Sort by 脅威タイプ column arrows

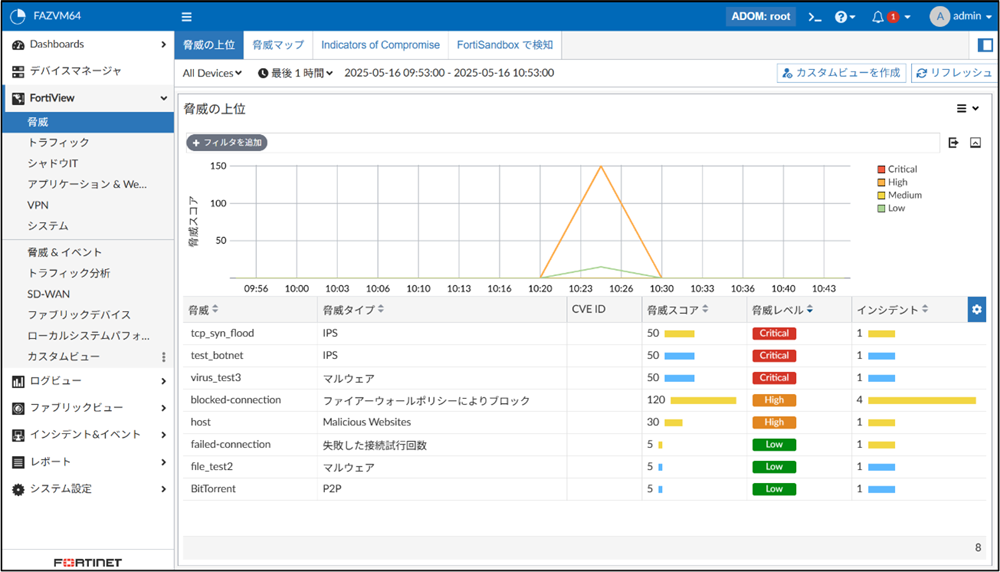tap(381, 309)
